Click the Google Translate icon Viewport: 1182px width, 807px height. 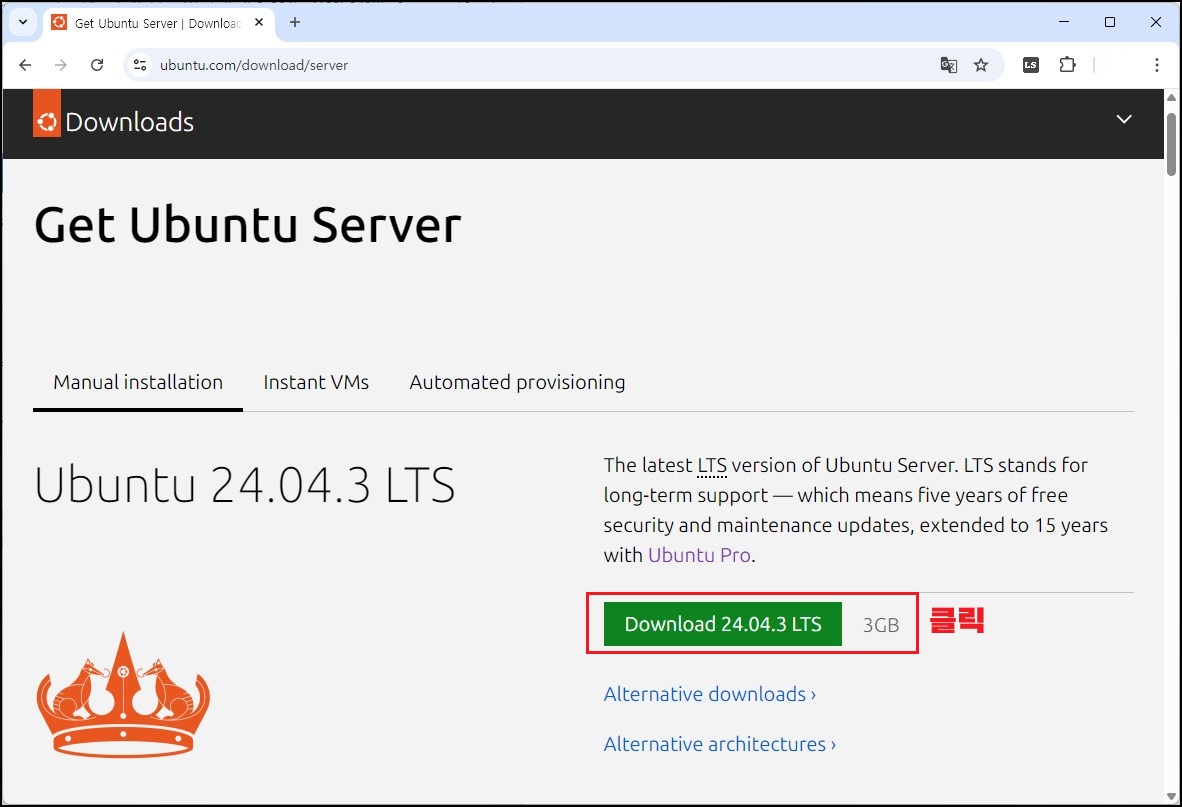point(948,65)
